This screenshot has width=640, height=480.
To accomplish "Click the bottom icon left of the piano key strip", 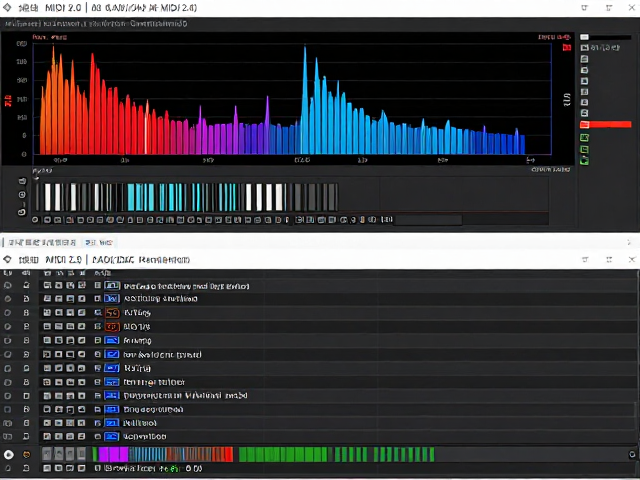I will (22, 211).
